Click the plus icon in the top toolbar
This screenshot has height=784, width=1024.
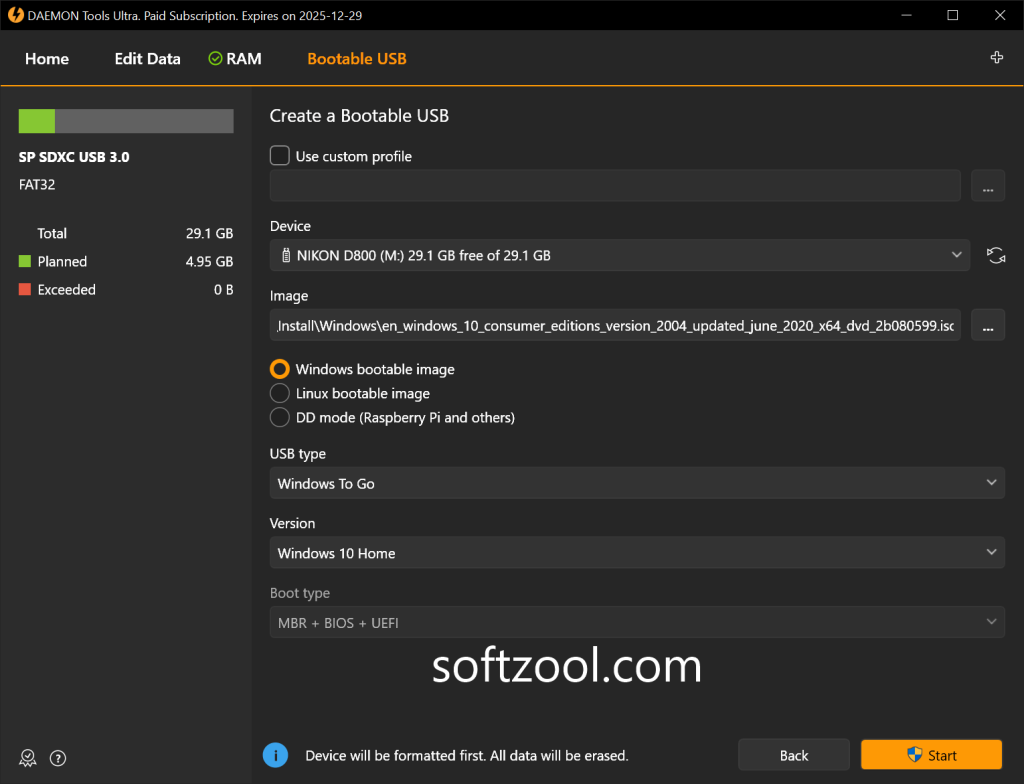996,58
